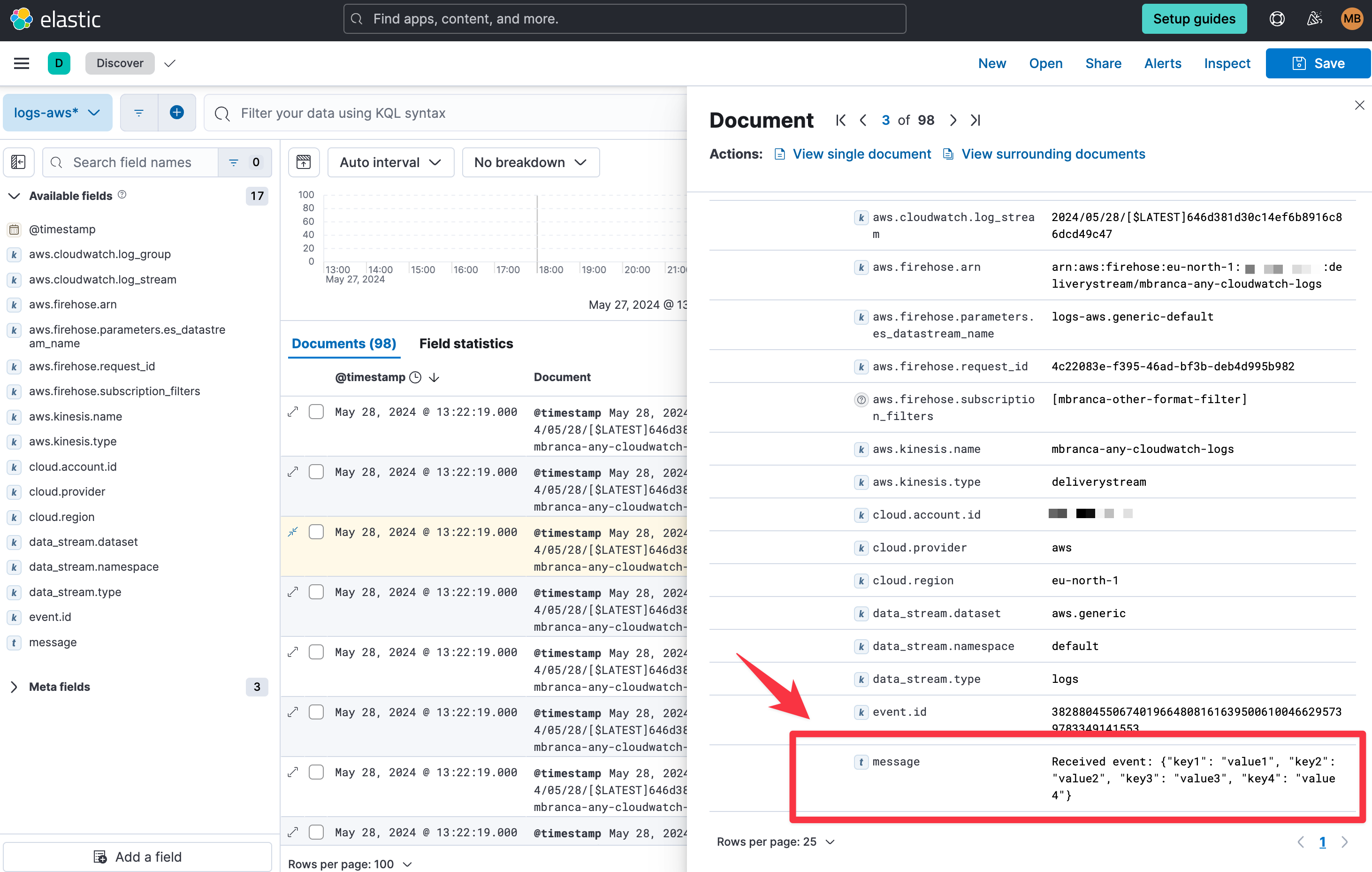Click the clock icon beside @timestamp column
The image size is (1372, 872).
point(415,377)
